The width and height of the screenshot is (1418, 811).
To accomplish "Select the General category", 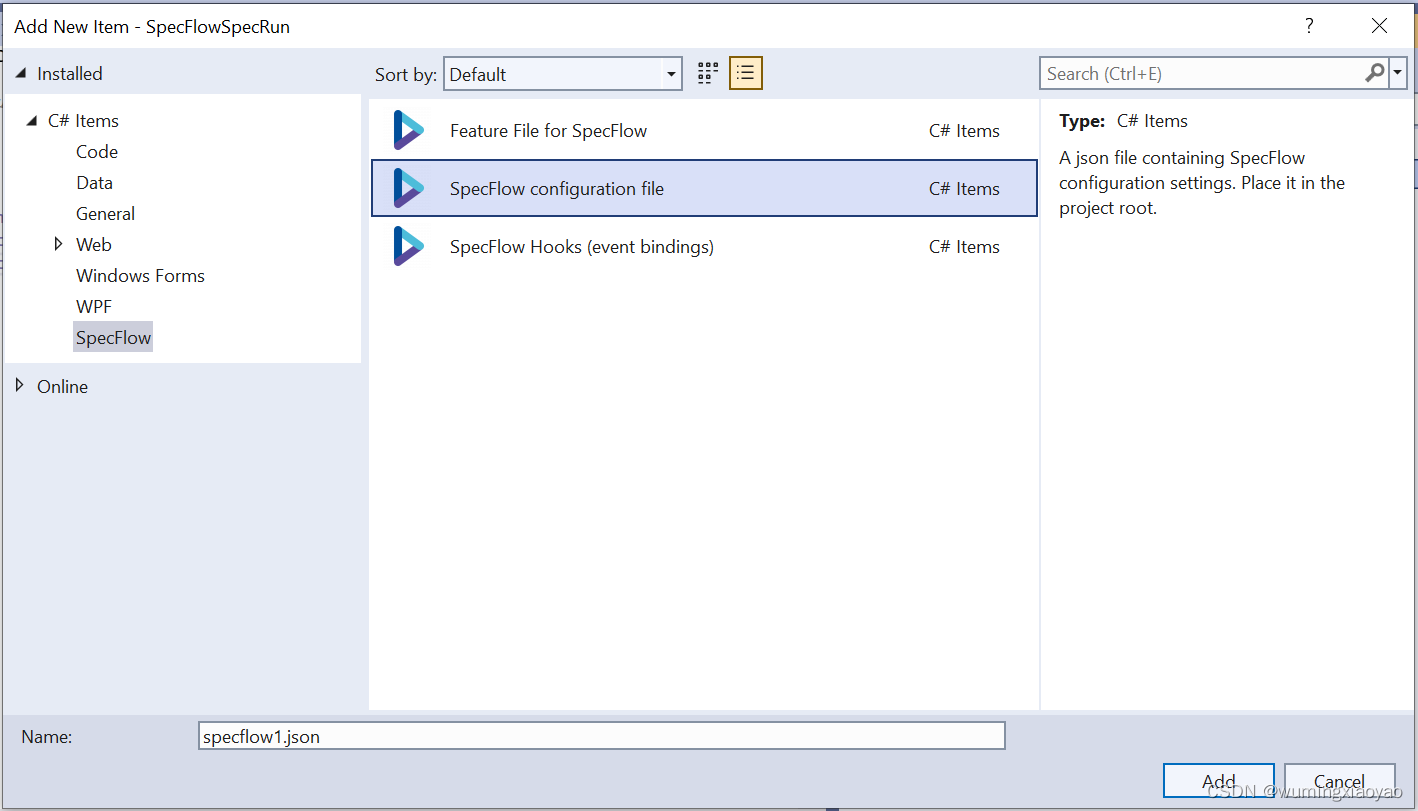I will 105,214.
